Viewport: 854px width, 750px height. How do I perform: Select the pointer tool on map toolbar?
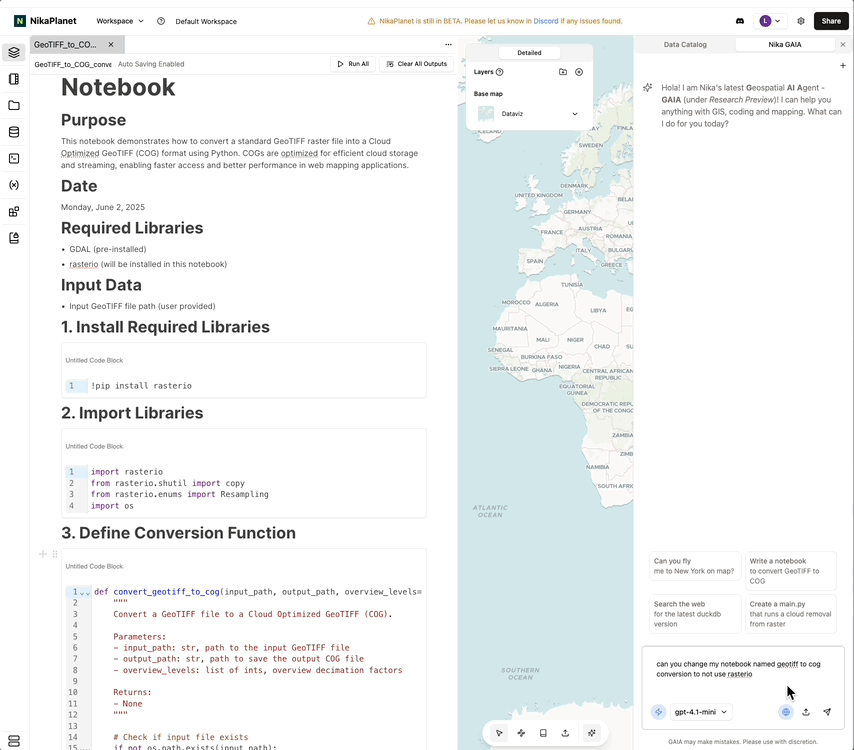(499, 733)
